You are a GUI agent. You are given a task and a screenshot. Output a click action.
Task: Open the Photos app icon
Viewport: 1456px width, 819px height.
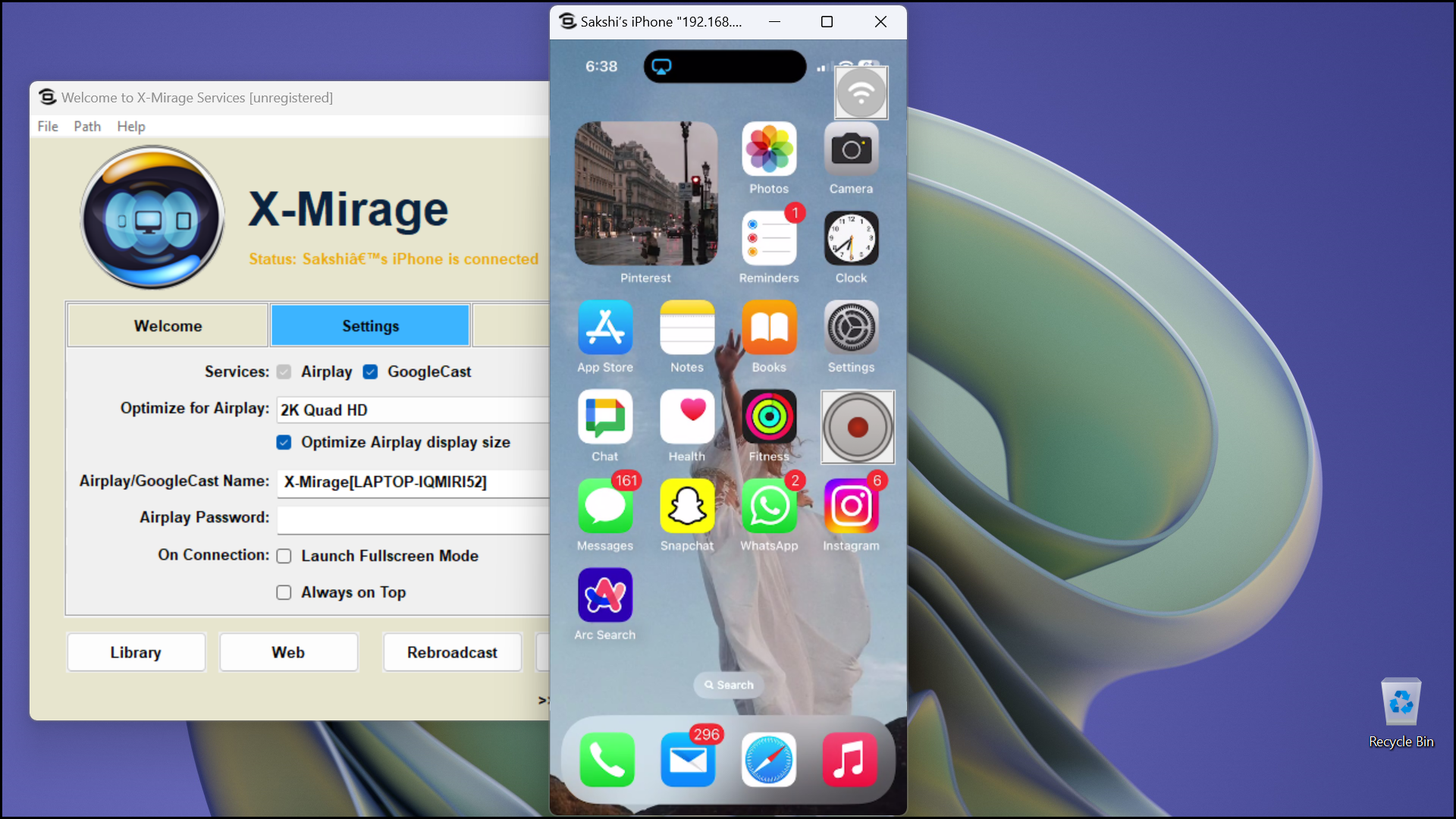[769, 149]
